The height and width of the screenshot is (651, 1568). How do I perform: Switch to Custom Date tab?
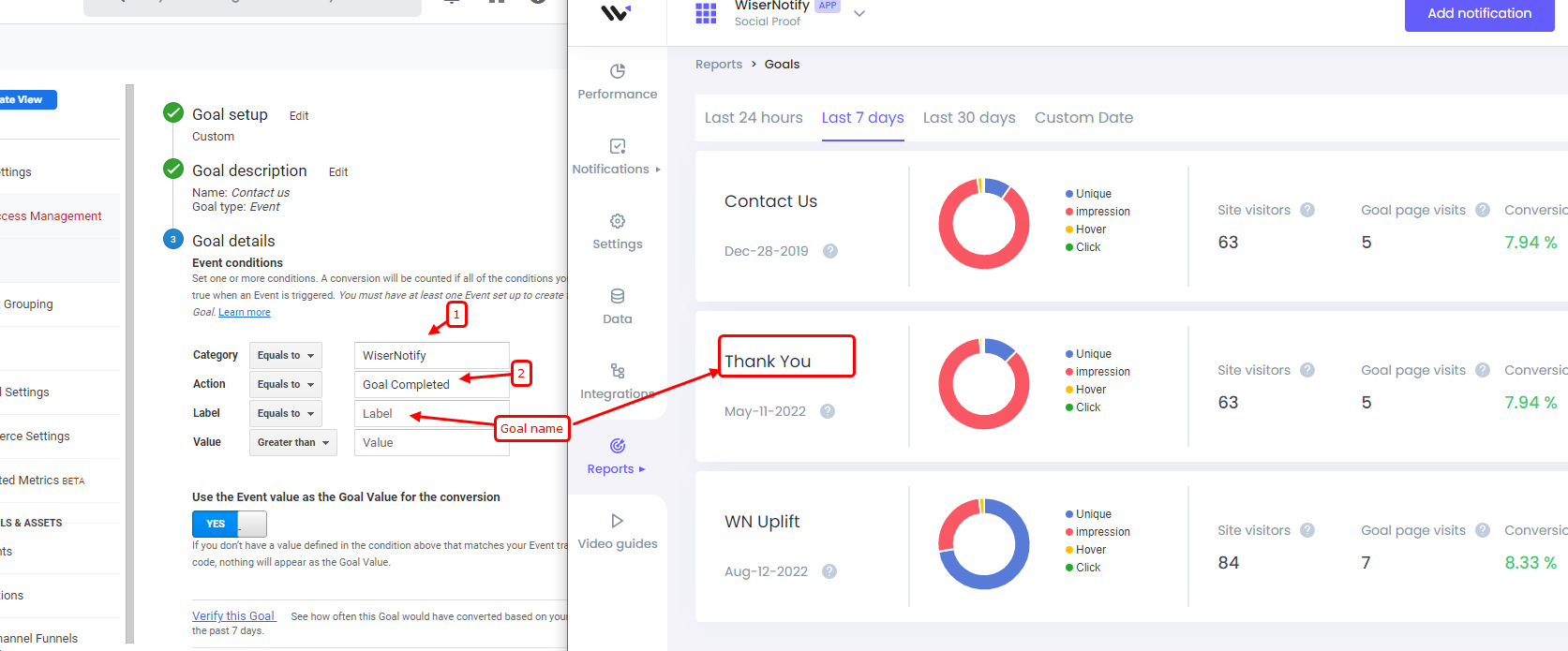[1083, 118]
